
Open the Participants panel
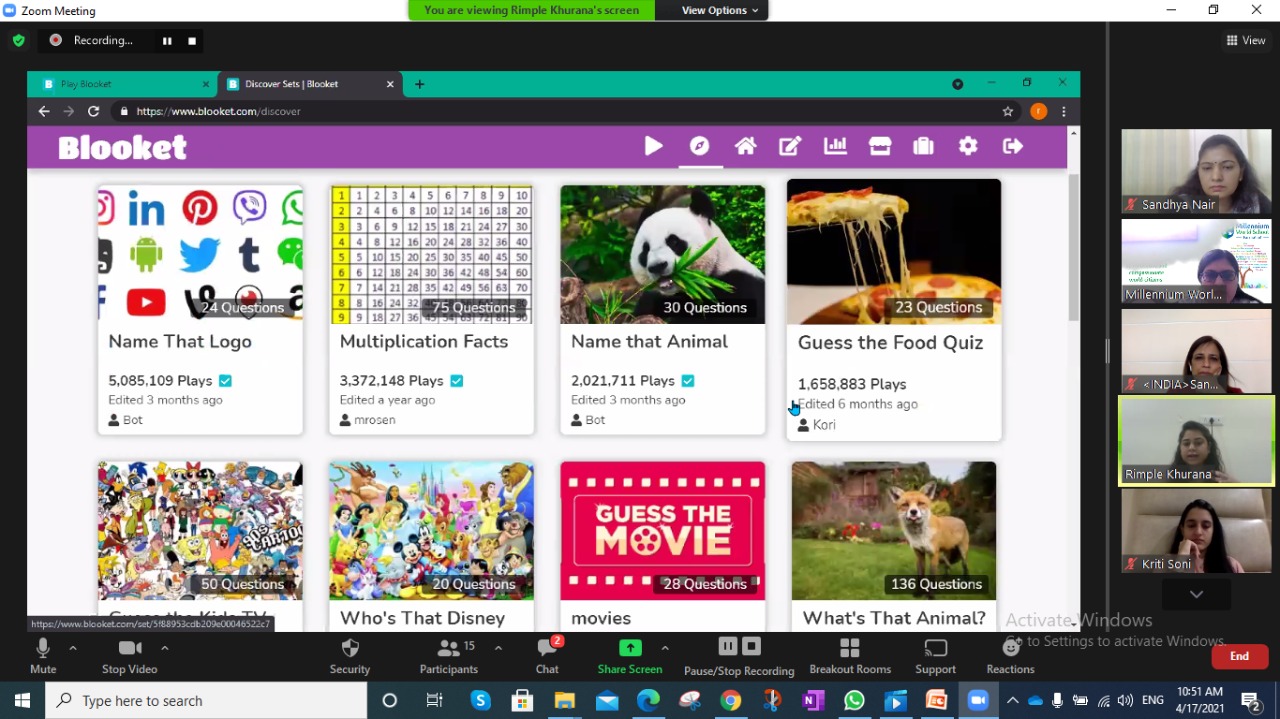pos(449,656)
